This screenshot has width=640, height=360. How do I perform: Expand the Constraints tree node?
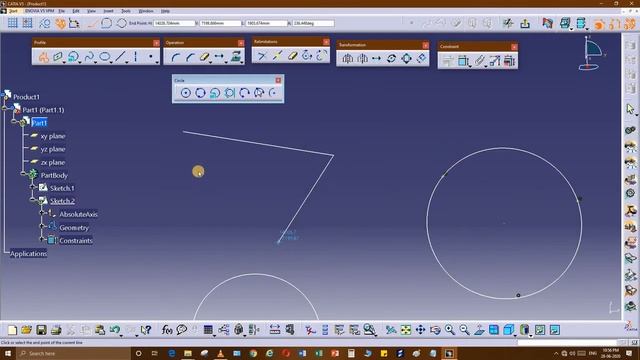(42, 239)
